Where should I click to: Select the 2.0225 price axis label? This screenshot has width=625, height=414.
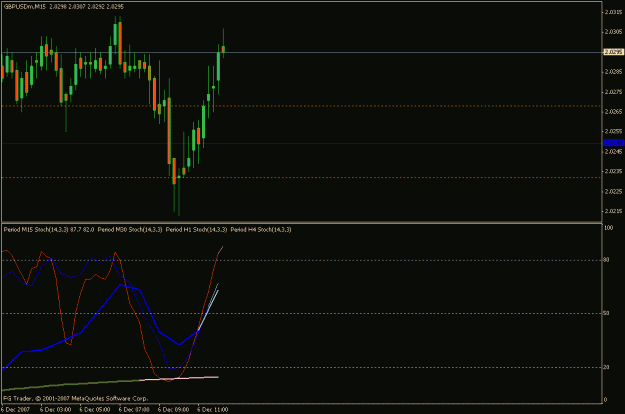pos(613,191)
